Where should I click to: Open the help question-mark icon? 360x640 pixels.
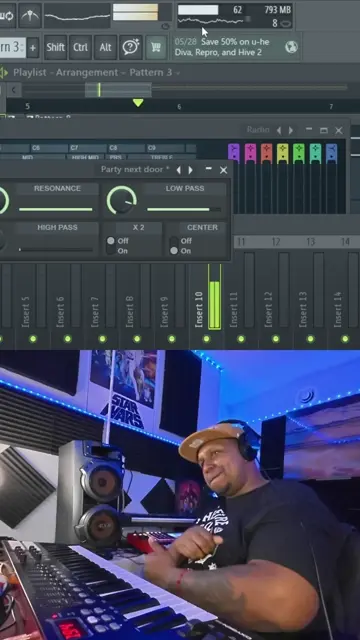click(130, 47)
